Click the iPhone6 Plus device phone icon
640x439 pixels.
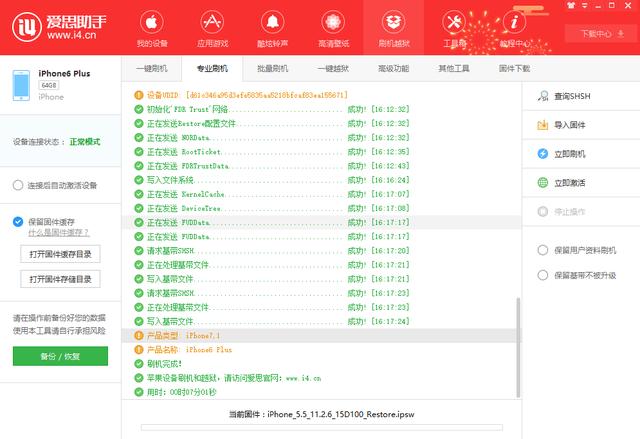point(21,85)
